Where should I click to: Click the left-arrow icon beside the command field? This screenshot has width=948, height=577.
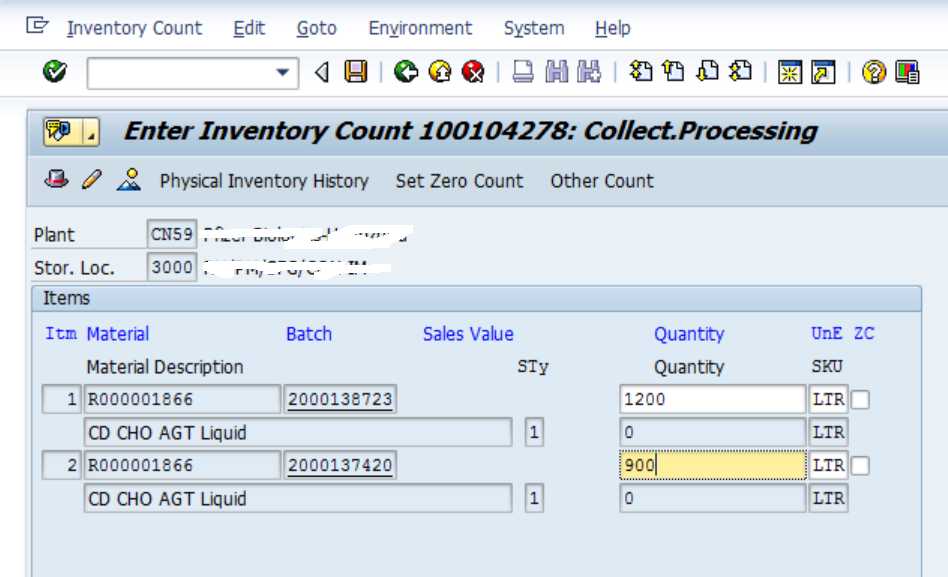point(322,73)
